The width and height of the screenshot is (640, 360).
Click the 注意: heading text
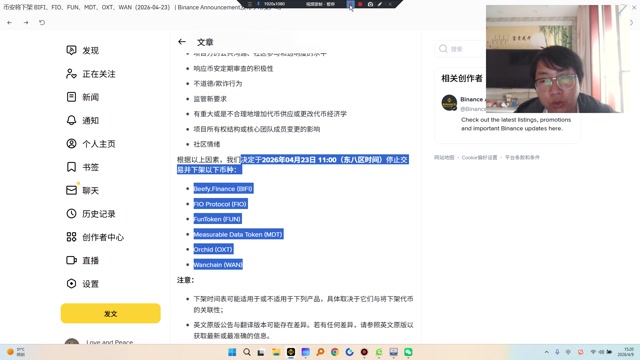[x=185, y=280]
